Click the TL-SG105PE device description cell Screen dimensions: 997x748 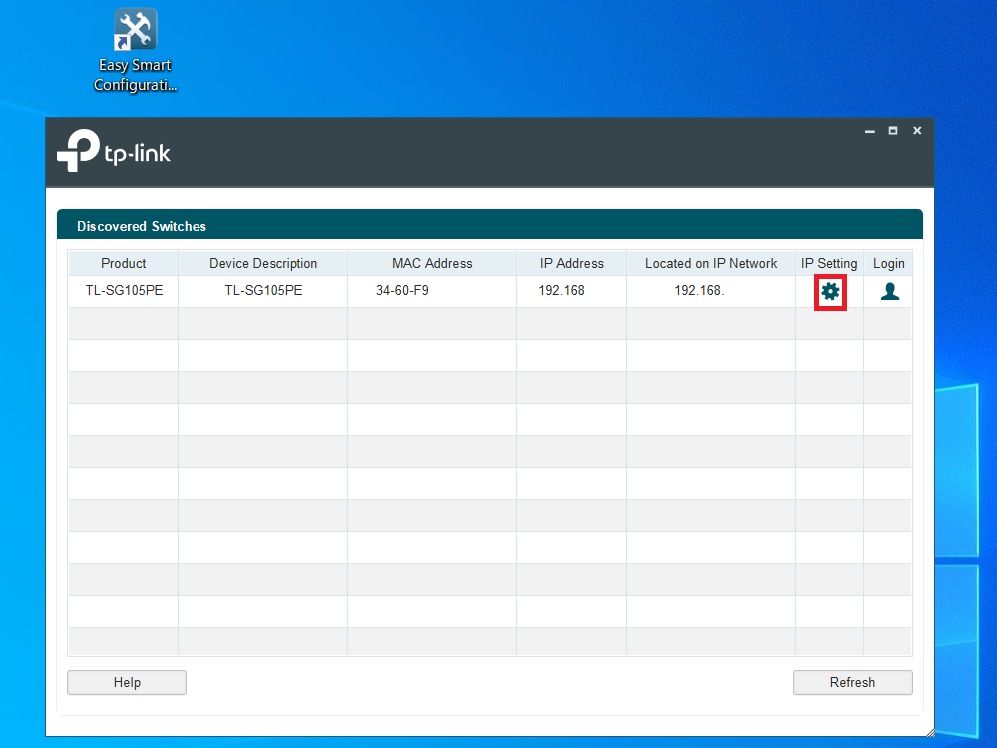click(x=263, y=291)
